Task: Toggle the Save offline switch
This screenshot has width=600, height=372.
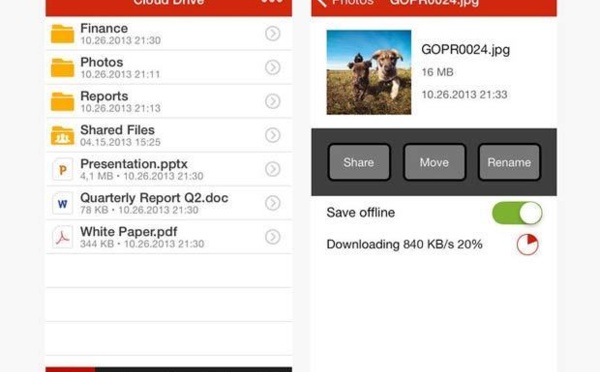Action: click(x=517, y=213)
